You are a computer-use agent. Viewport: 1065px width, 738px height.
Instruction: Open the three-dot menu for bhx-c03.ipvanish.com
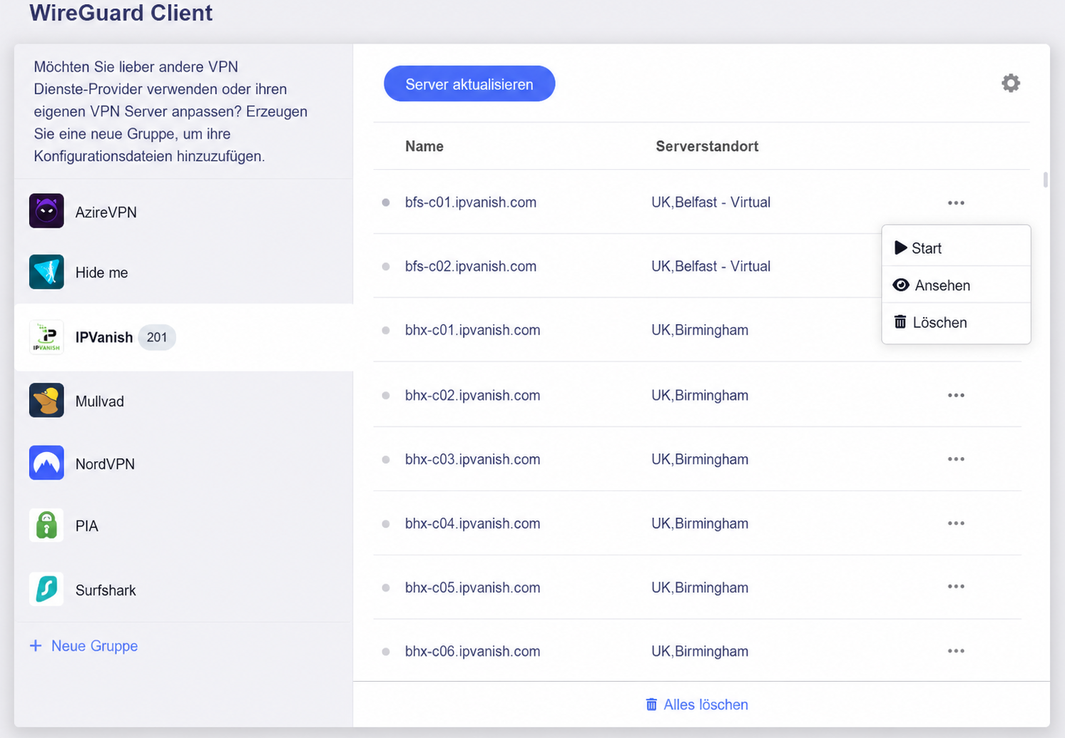956,459
